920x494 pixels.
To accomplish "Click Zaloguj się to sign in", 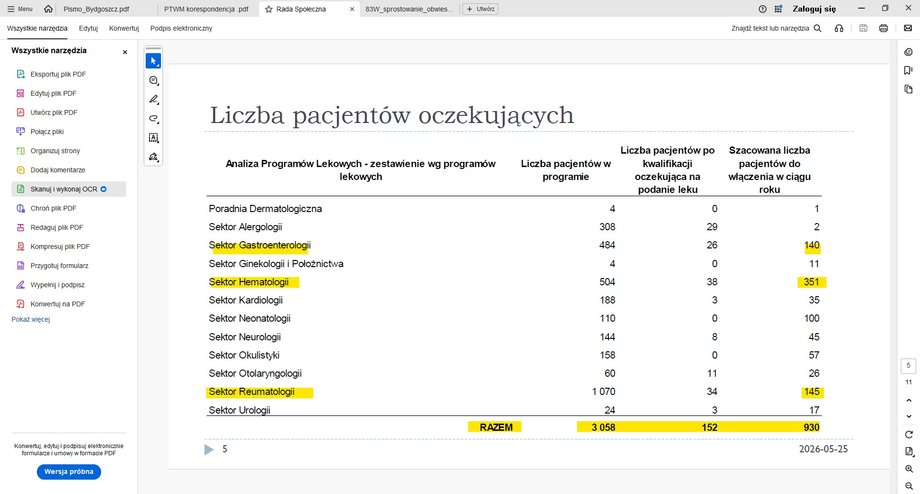I will coord(814,9).
